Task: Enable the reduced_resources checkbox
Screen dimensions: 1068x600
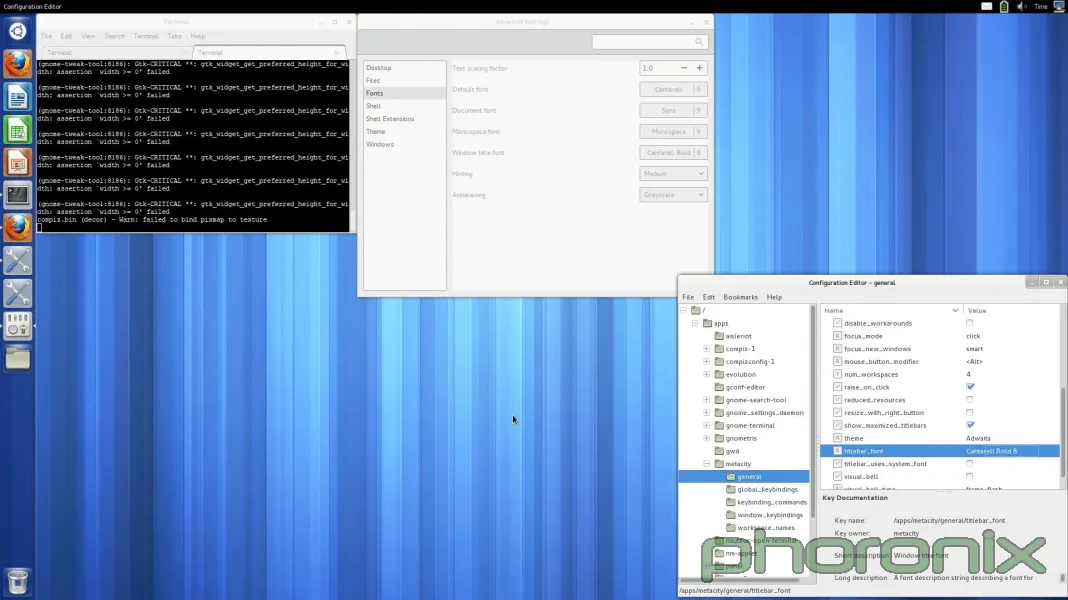Action: pos(969,400)
